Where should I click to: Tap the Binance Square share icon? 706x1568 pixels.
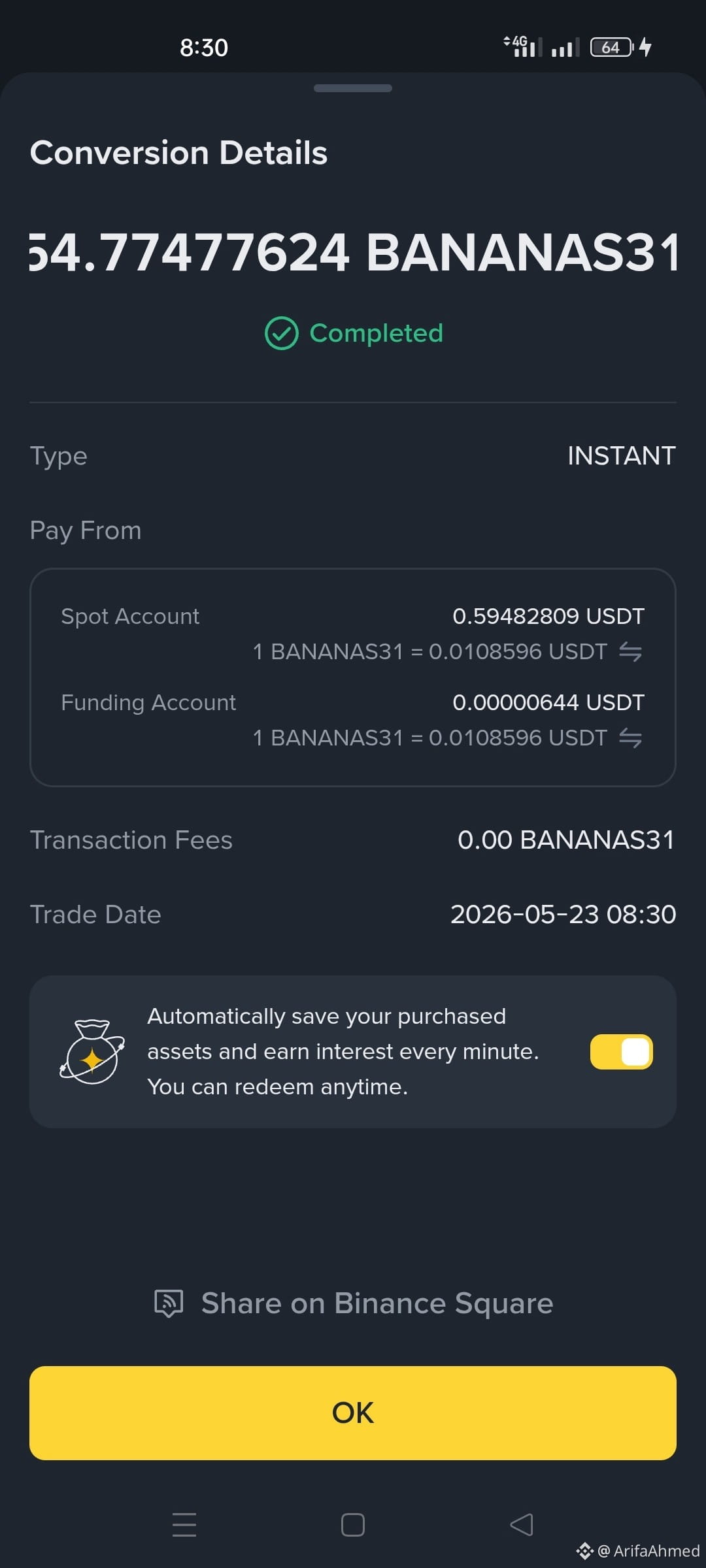169,1303
